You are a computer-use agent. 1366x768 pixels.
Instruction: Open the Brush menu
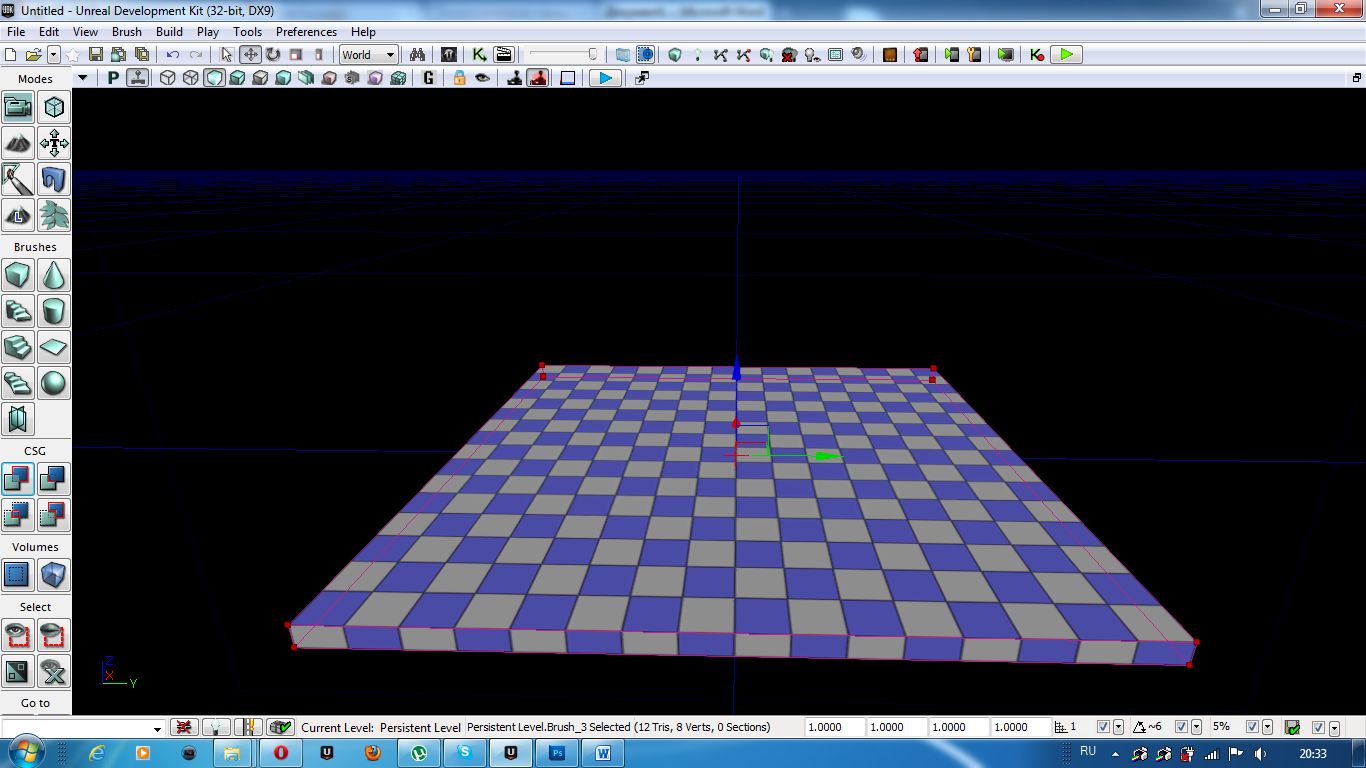(127, 32)
